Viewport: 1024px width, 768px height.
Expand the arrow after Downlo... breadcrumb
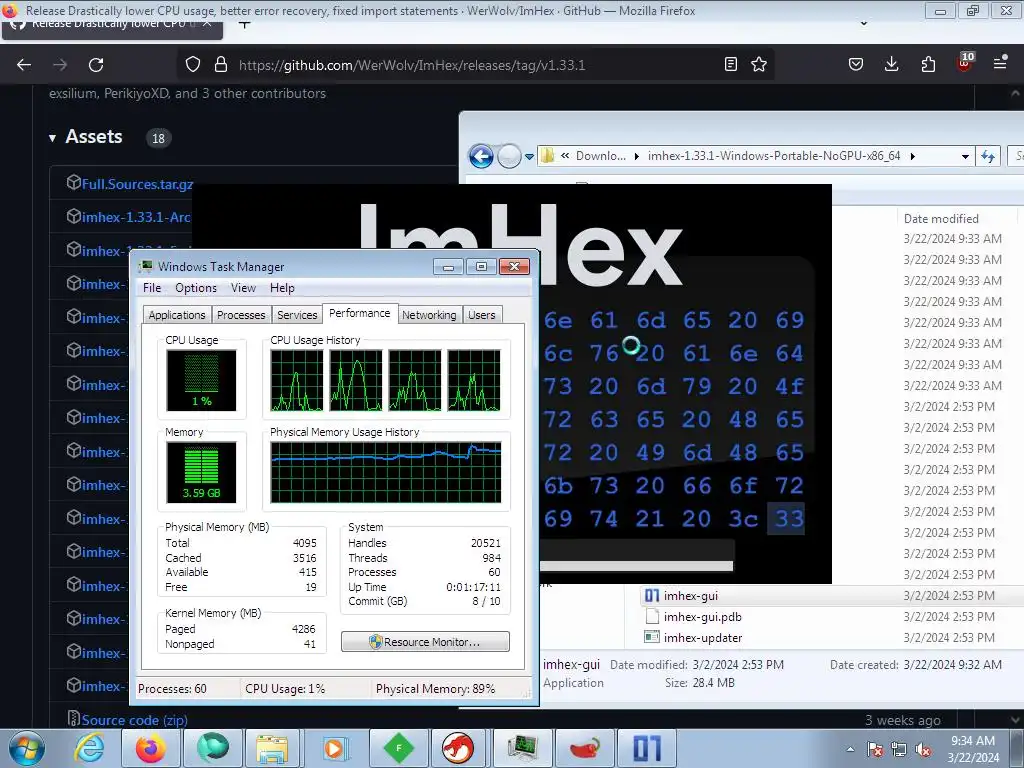[x=636, y=156]
